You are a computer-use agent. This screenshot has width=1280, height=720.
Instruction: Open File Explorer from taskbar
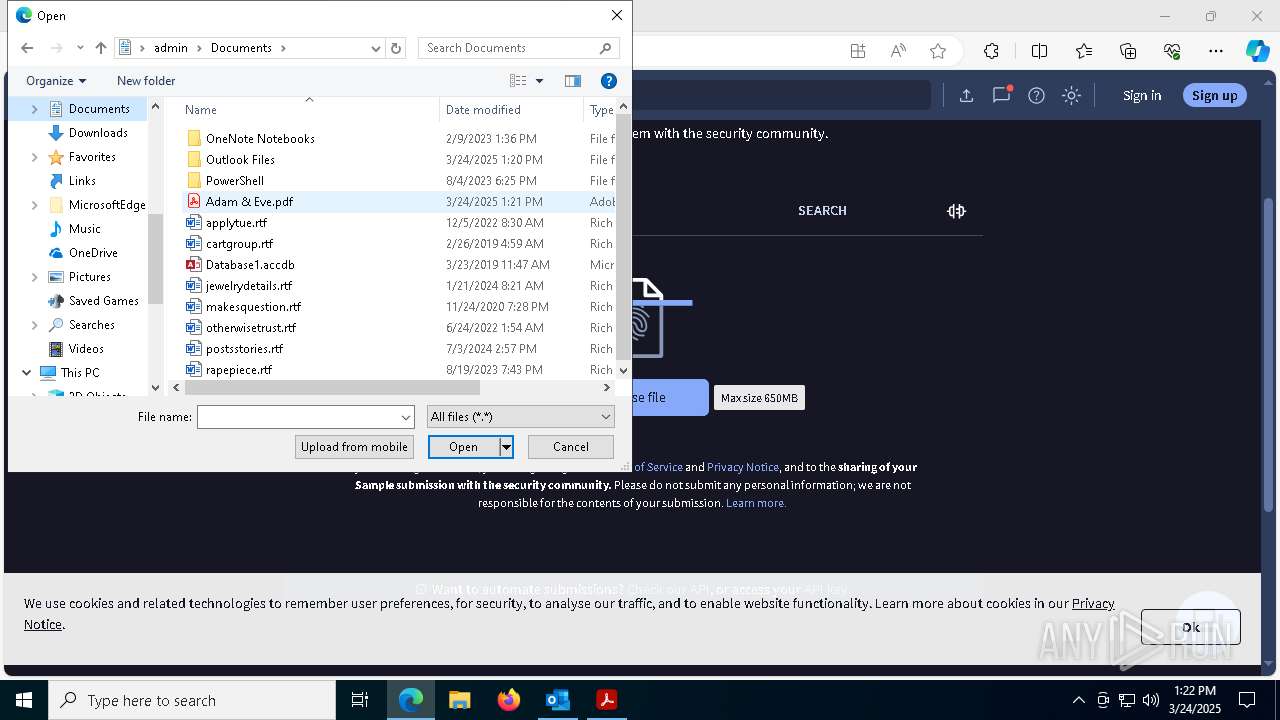[459, 700]
